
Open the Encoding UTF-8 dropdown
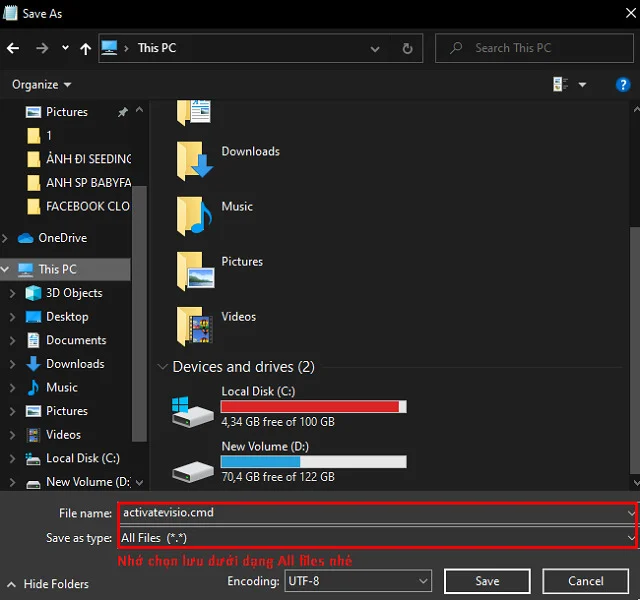(x=358, y=581)
